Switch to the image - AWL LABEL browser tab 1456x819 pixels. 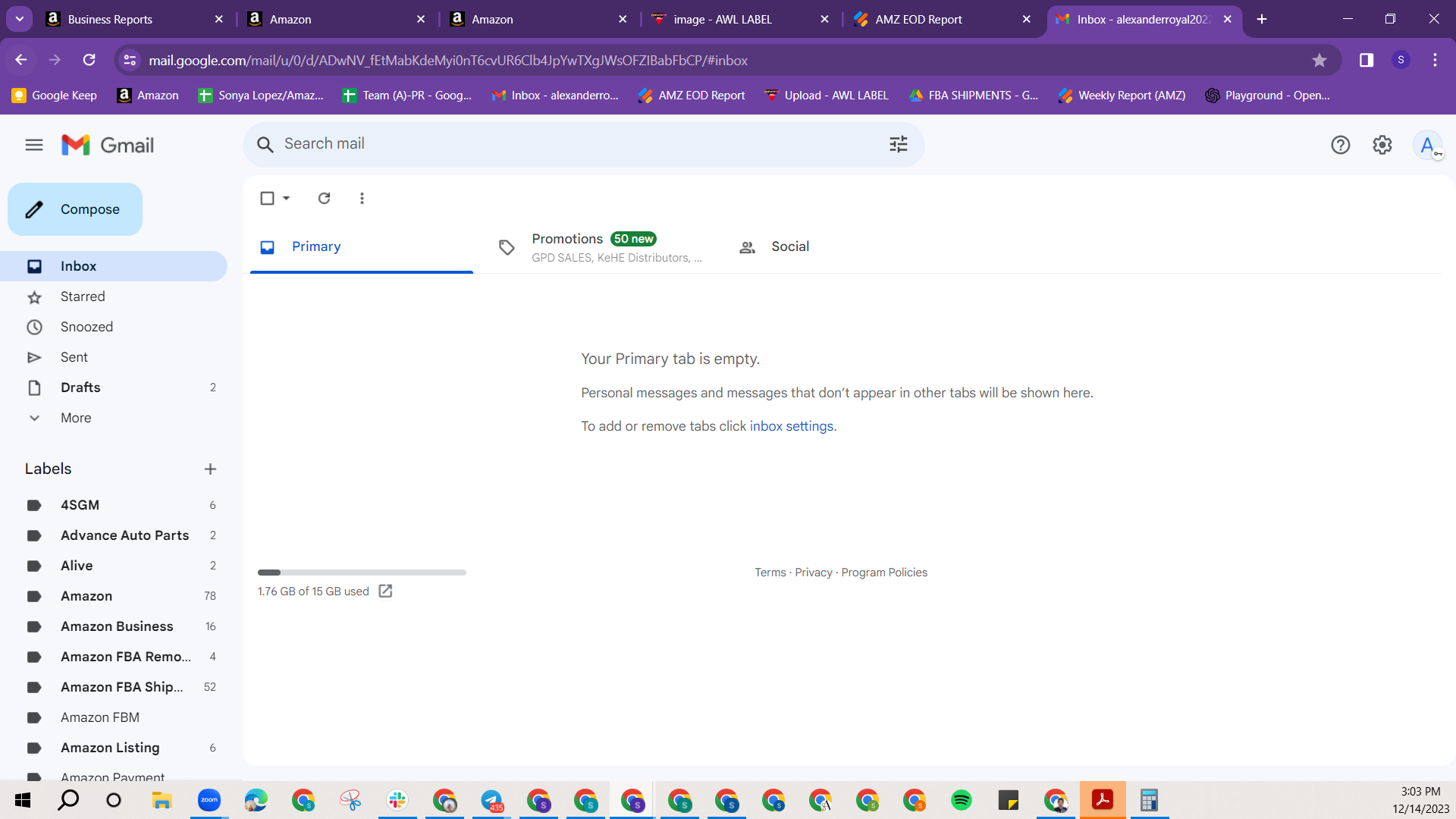tap(740, 20)
